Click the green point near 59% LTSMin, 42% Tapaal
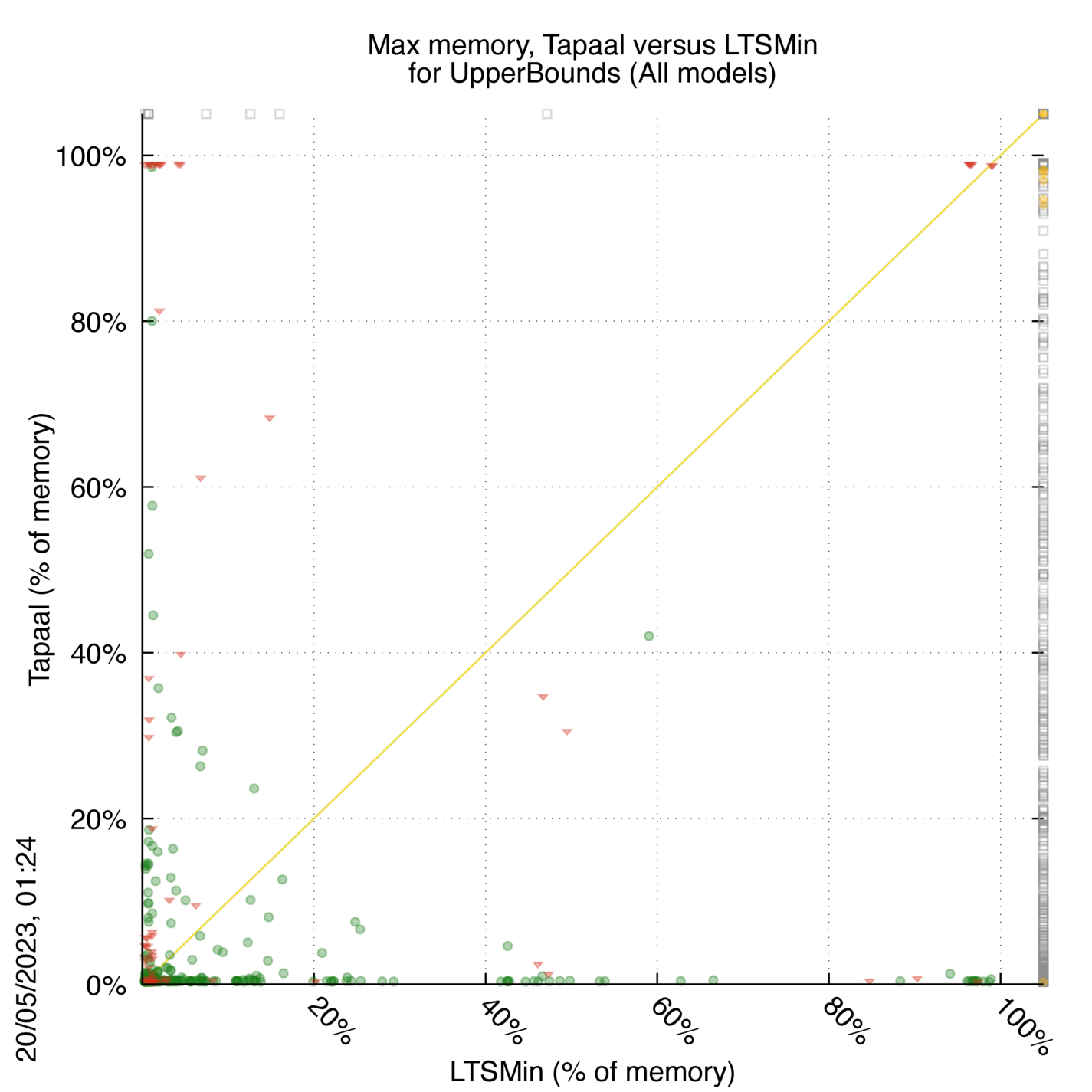The image size is (1092, 1092). 649,636
